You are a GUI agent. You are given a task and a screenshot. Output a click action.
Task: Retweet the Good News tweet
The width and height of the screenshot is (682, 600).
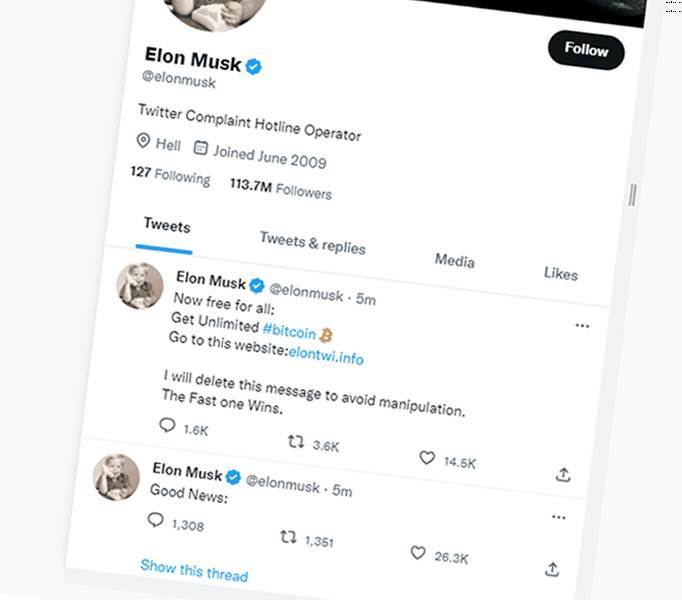coord(288,537)
